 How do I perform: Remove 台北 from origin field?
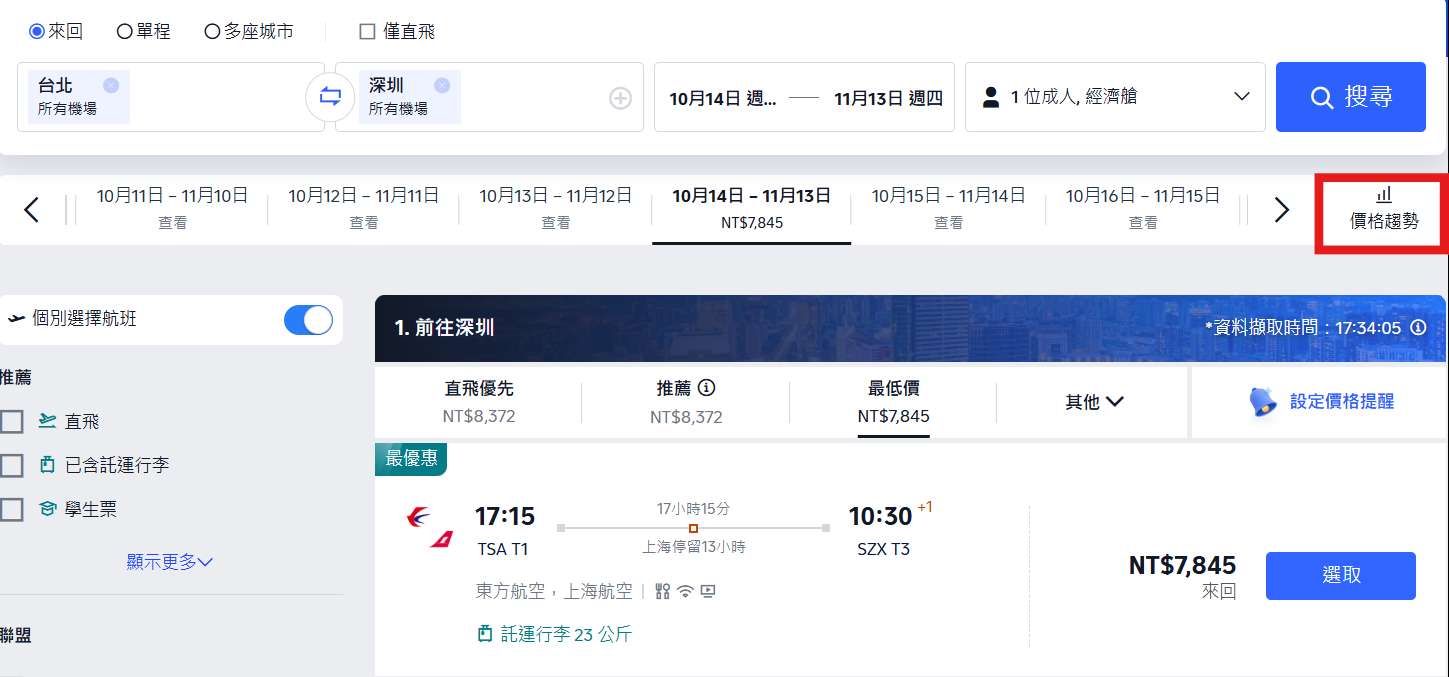(x=111, y=85)
